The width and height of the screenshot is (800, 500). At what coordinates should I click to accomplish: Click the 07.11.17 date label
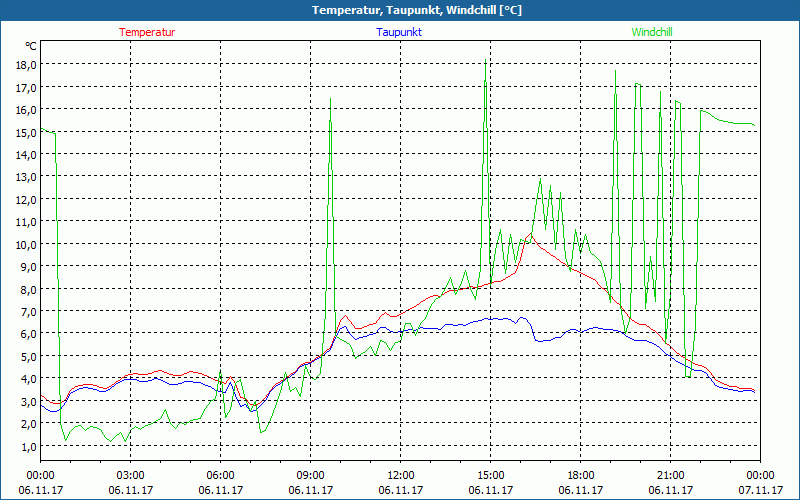click(760, 490)
